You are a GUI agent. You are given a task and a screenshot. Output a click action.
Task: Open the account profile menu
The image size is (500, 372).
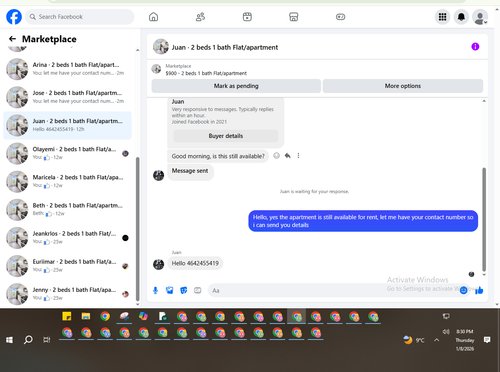pos(480,17)
